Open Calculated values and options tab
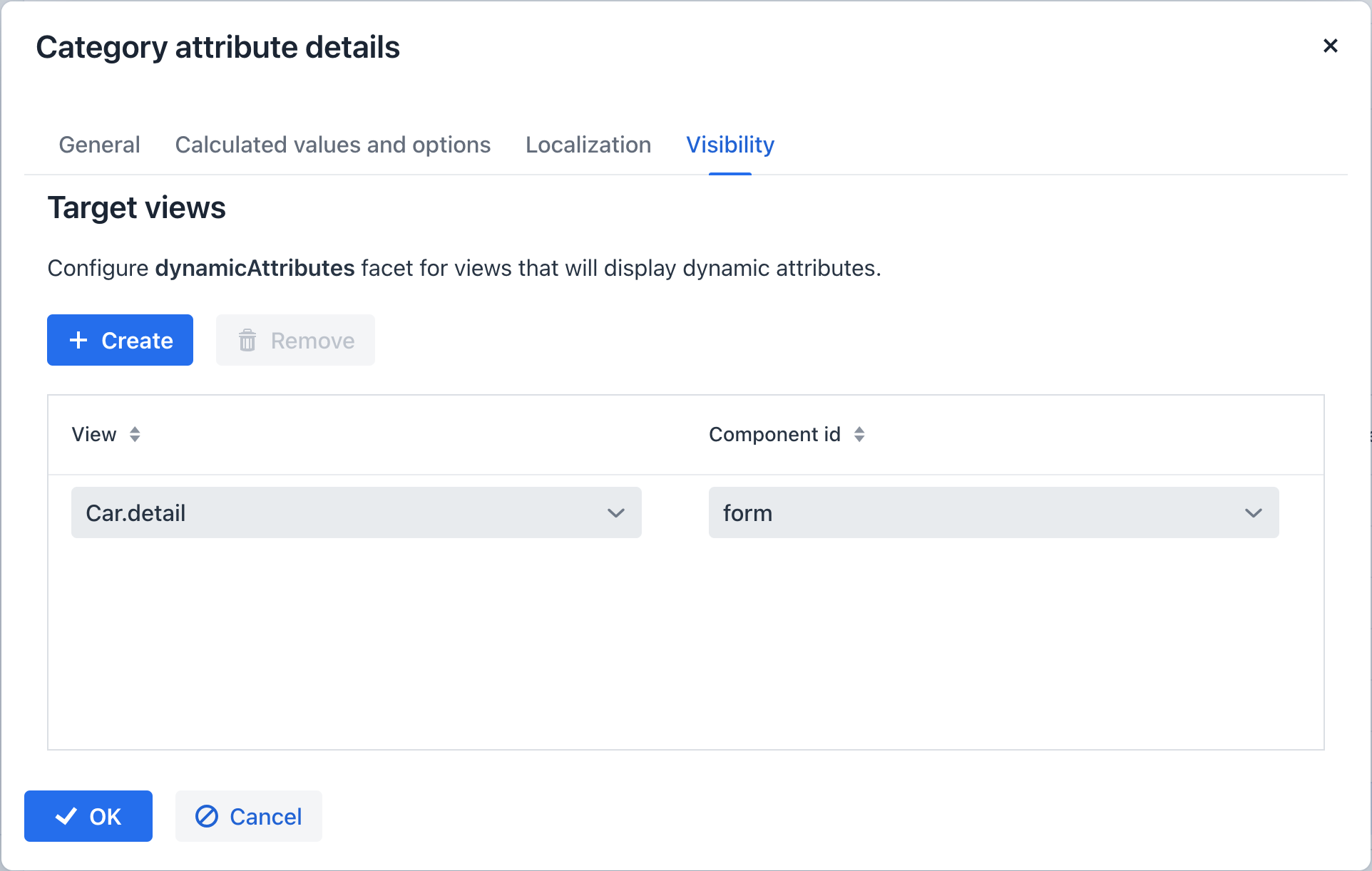 (332, 145)
